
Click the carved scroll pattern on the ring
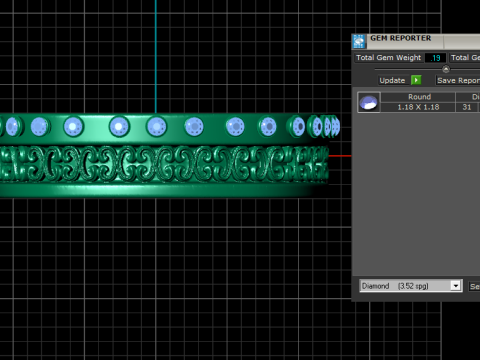[164, 164]
